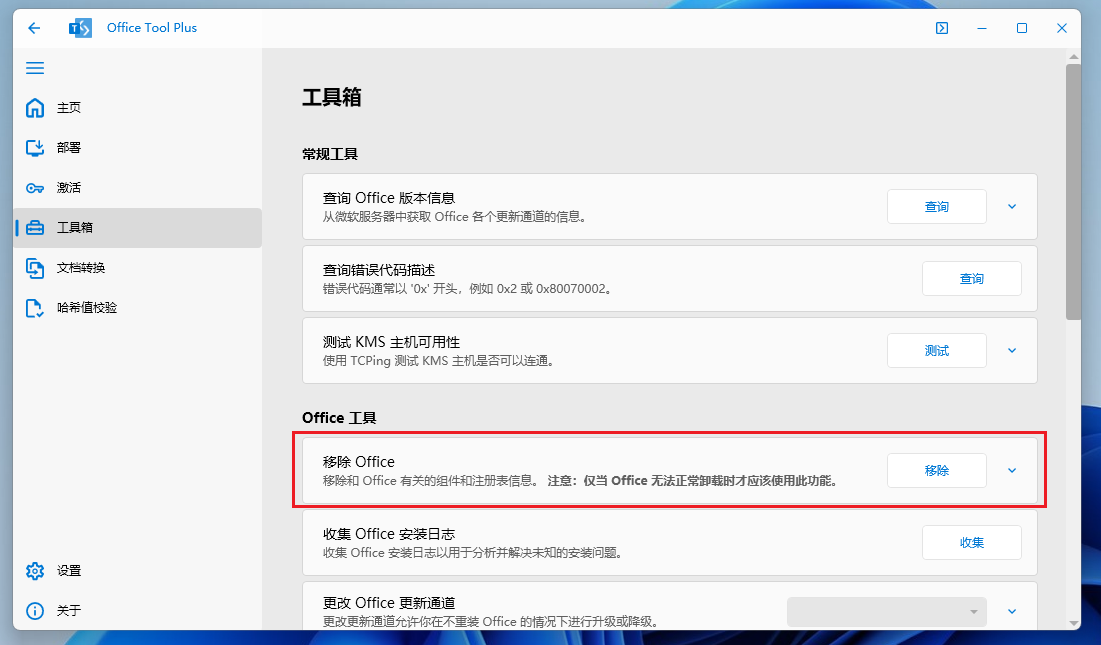This screenshot has width=1101, height=645.
Task: Click the Office 工具 section heading
Action: pos(339,418)
